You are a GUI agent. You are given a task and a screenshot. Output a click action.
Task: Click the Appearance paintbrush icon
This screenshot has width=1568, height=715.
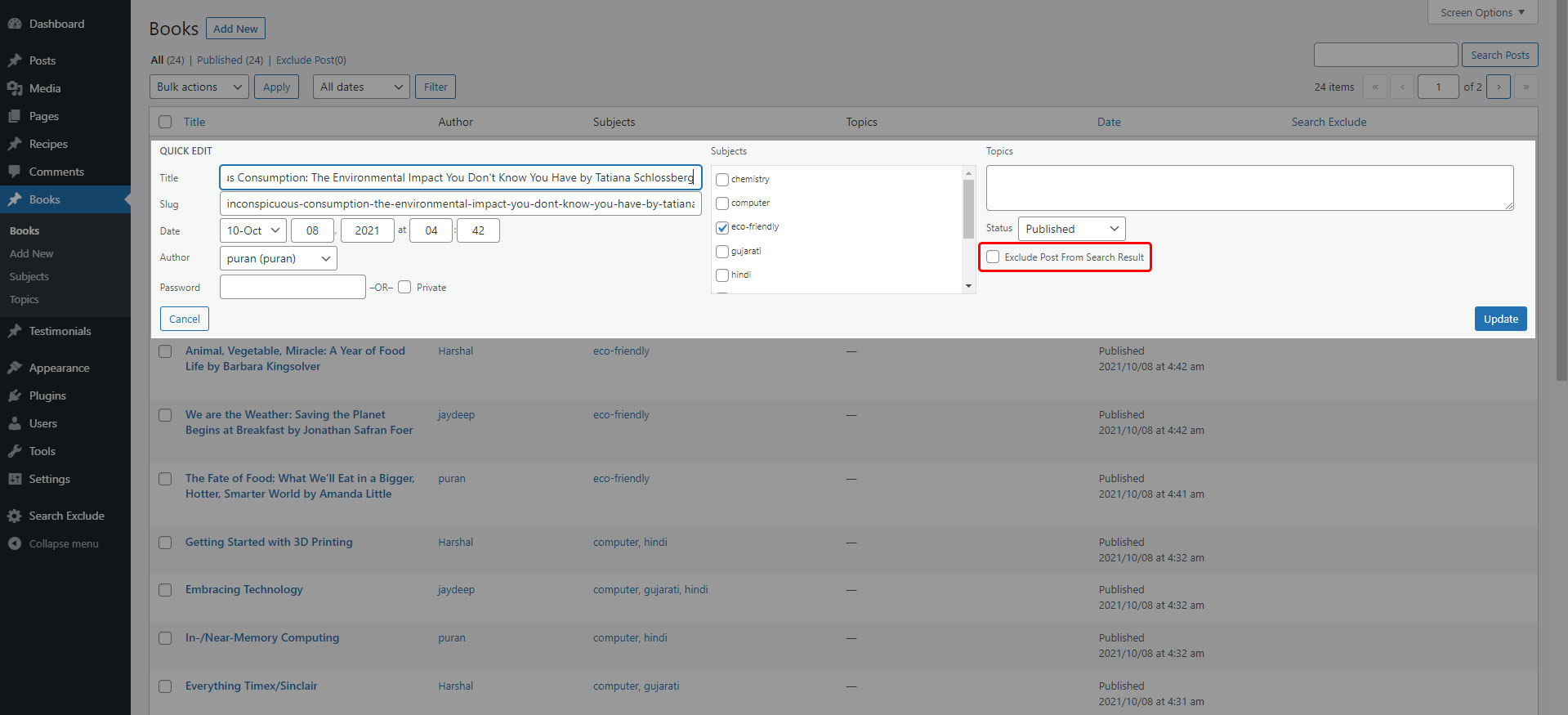[15, 368]
